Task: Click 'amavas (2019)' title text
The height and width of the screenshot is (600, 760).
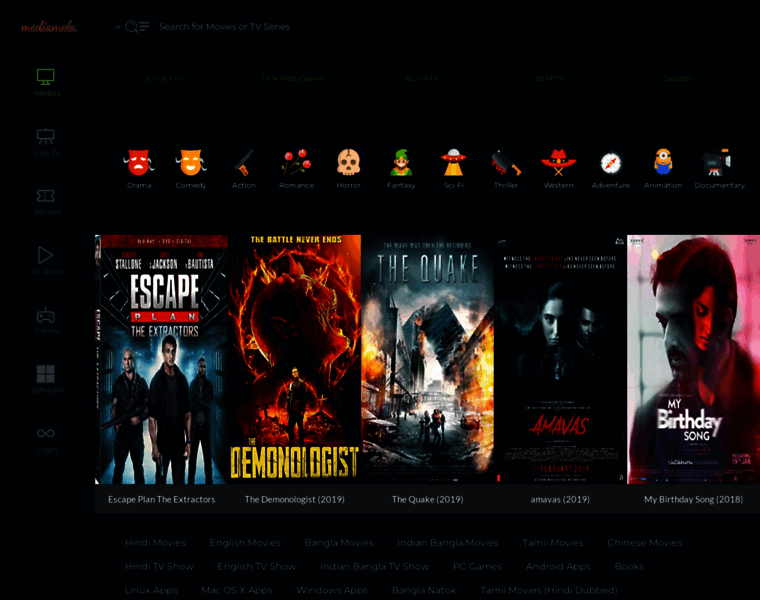Action: click(x=560, y=499)
